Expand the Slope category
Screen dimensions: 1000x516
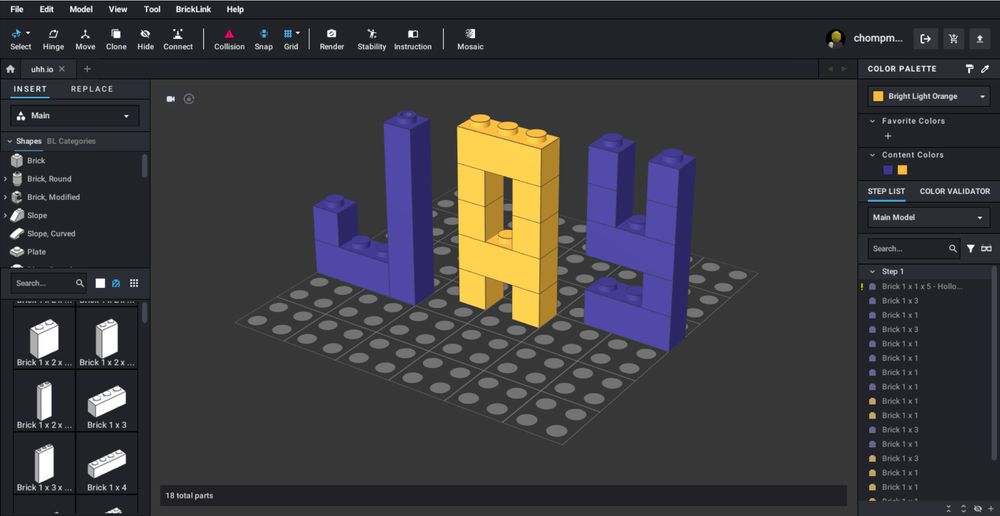pos(6,216)
